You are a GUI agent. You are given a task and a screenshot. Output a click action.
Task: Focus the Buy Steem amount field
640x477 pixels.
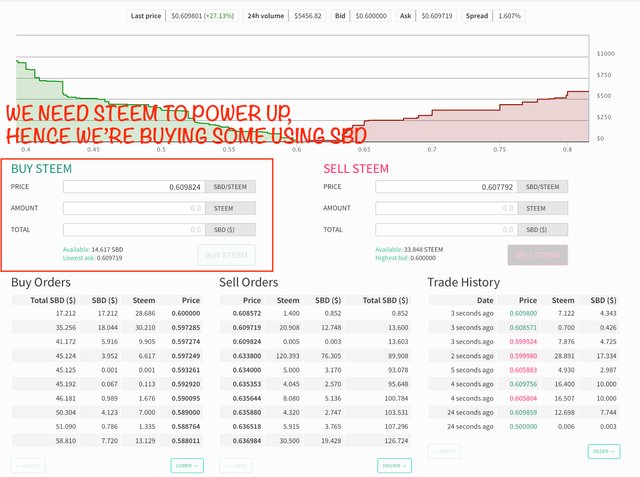point(134,208)
